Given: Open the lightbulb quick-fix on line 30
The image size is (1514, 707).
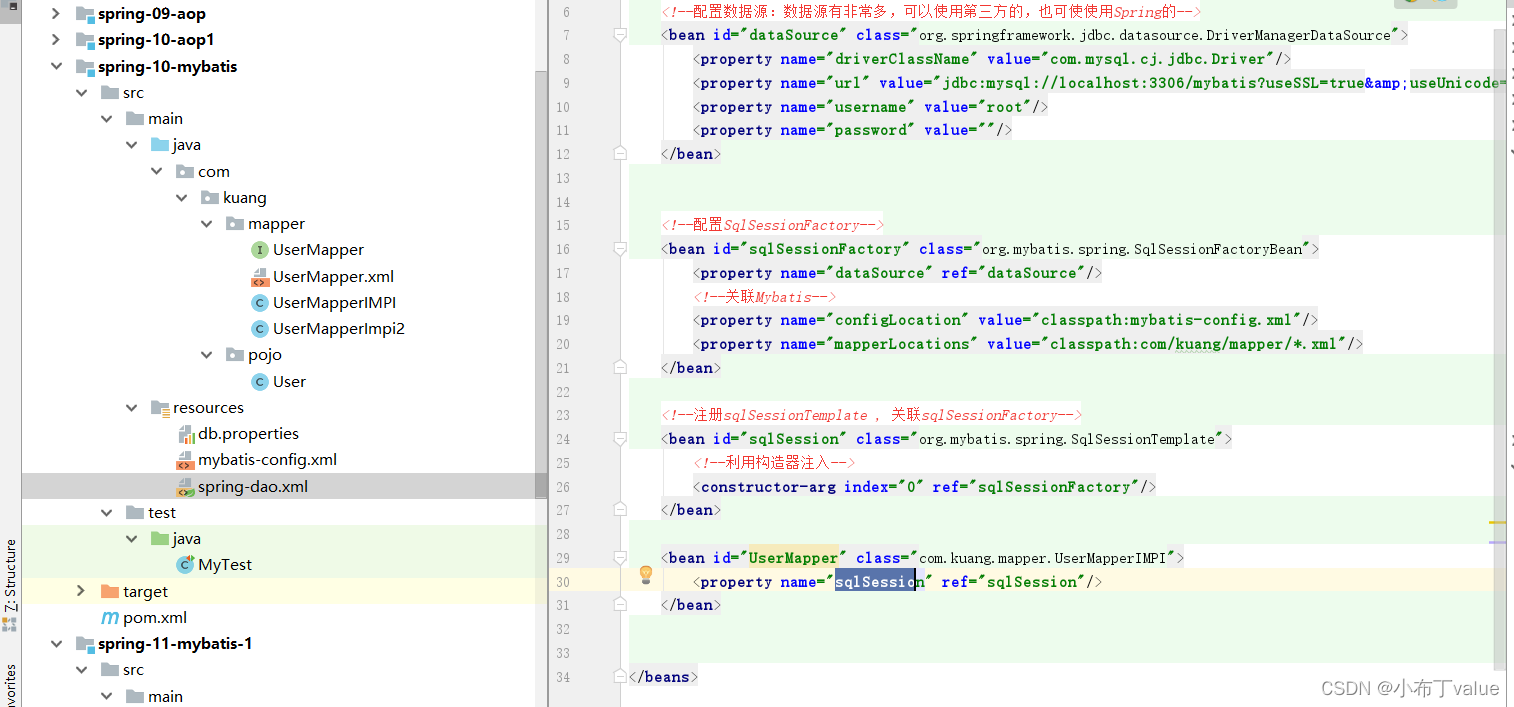Looking at the screenshot, I should (x=646, y=575).
